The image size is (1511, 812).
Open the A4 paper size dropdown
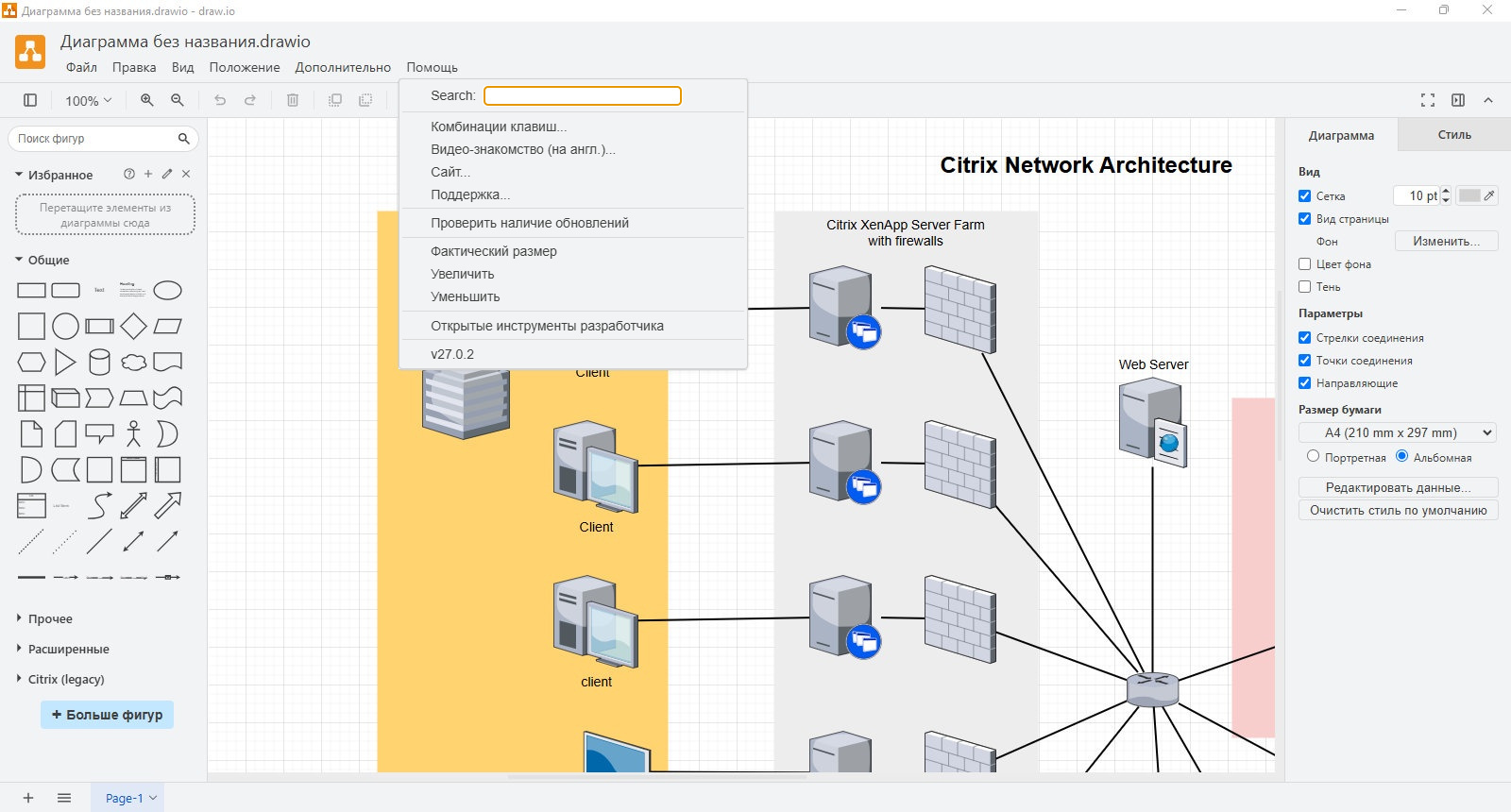pyautogui.click(x=1398, y=432)
